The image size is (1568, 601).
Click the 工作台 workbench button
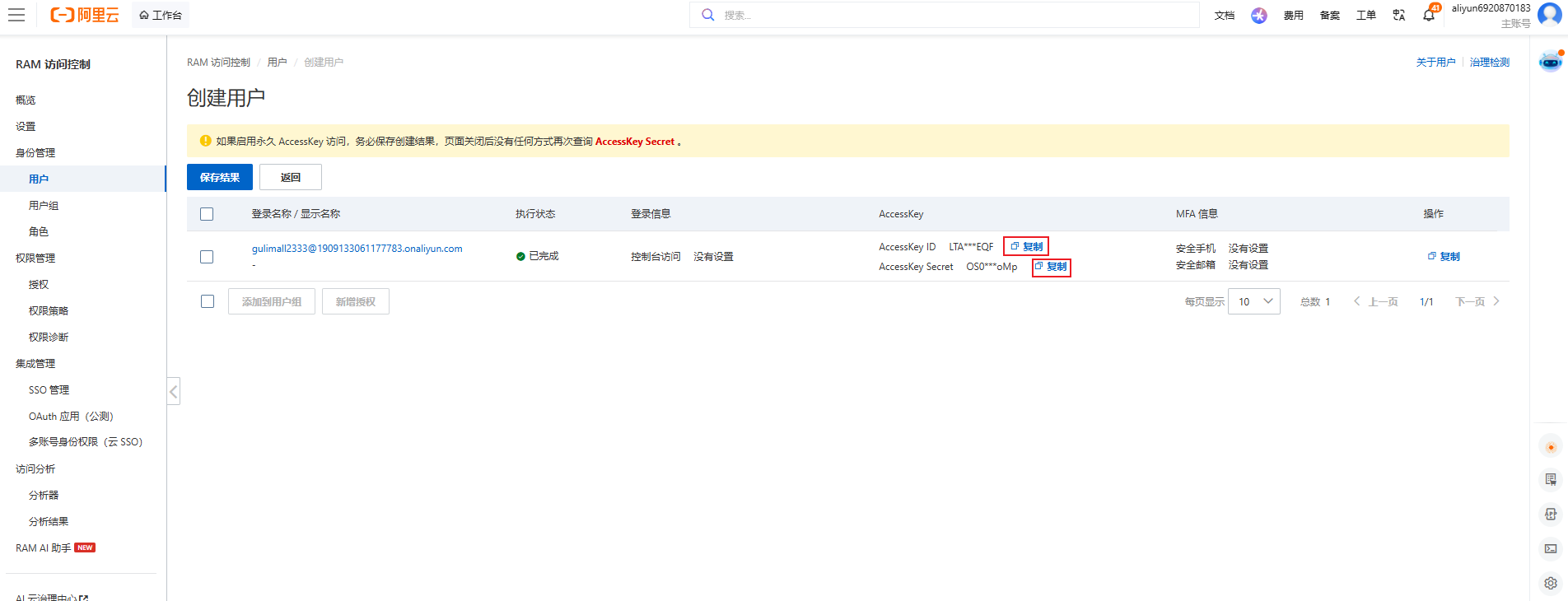[161, 15]
